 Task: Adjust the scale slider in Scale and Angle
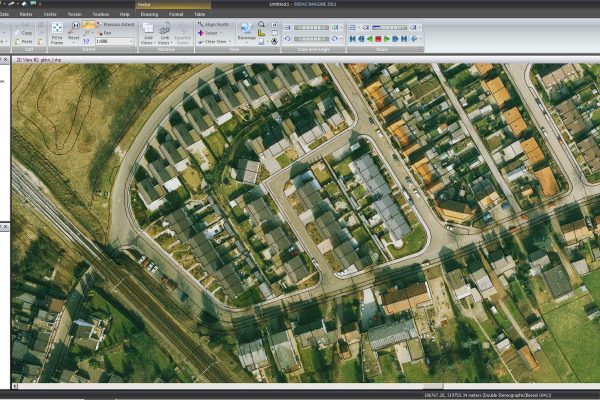tap(311, 28)
